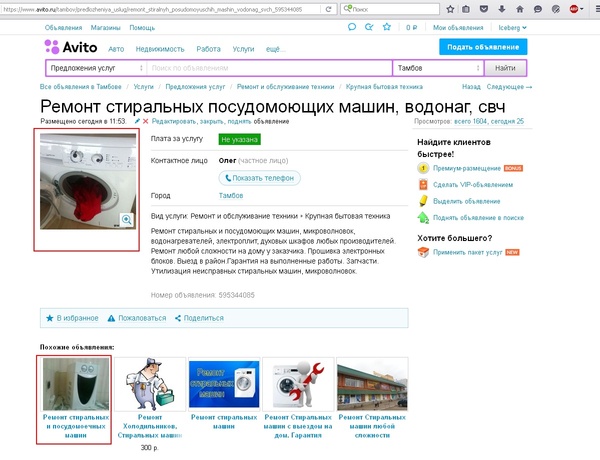Open the similar ad with the red wrench figure
This screenshot has height=460, width=600.
click(298, 384)
